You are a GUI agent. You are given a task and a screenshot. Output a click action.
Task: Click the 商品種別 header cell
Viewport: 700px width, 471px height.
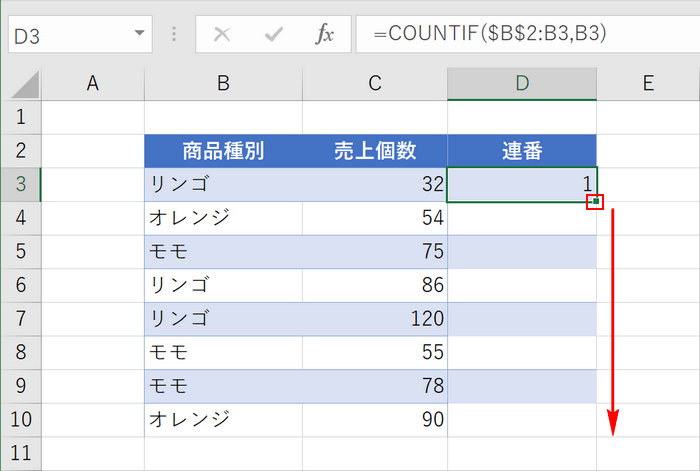point(223,151)
